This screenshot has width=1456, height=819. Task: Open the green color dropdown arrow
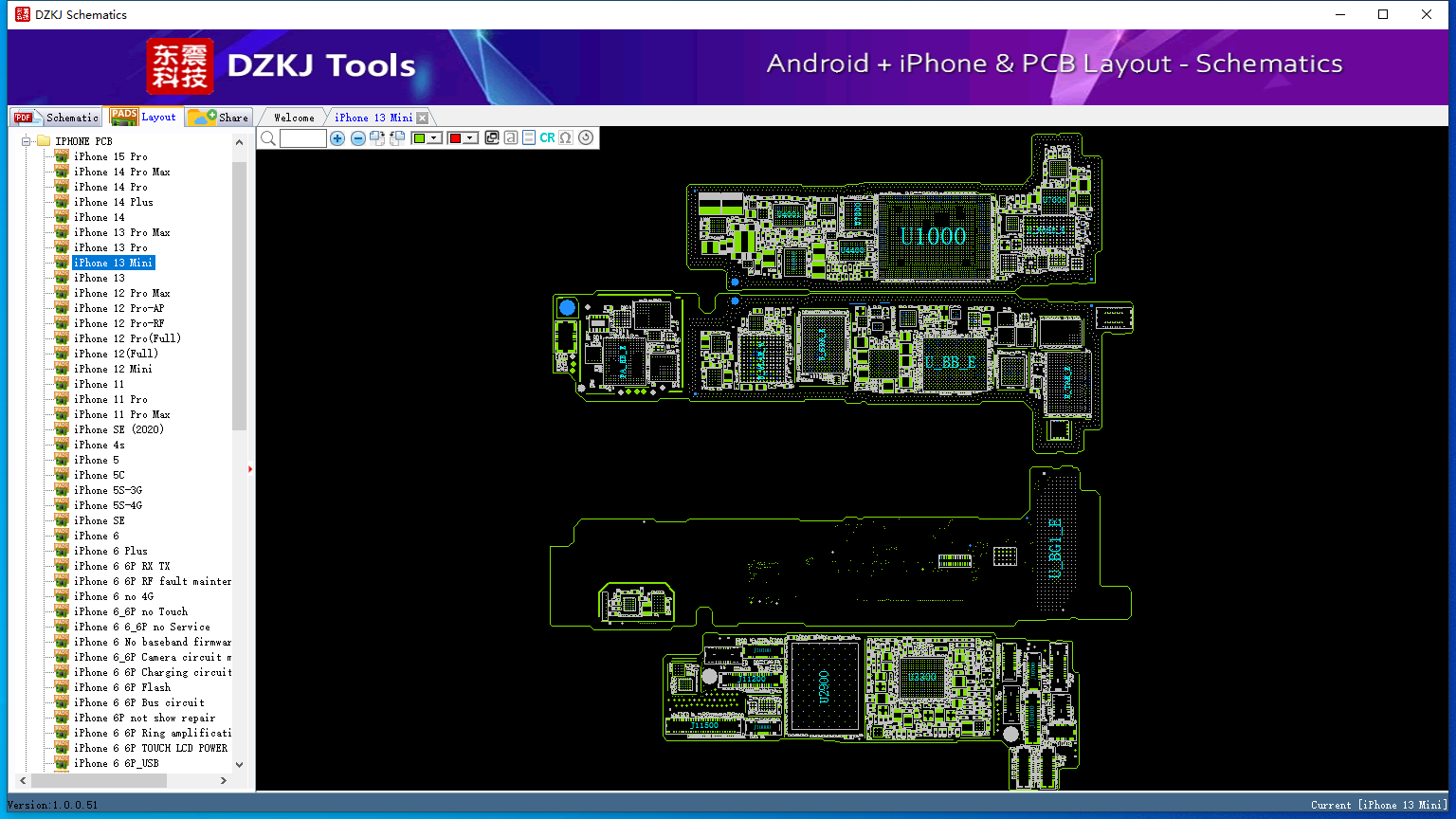coord(434,138)
